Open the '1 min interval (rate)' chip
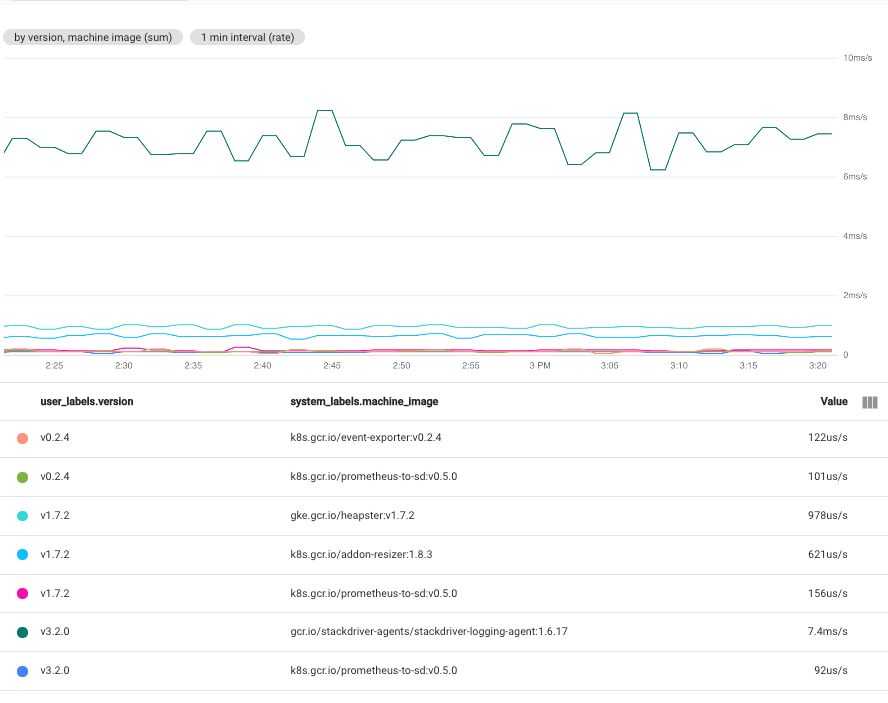The height and width of the screenshot is (703, 888). click(x=246, y=37)
